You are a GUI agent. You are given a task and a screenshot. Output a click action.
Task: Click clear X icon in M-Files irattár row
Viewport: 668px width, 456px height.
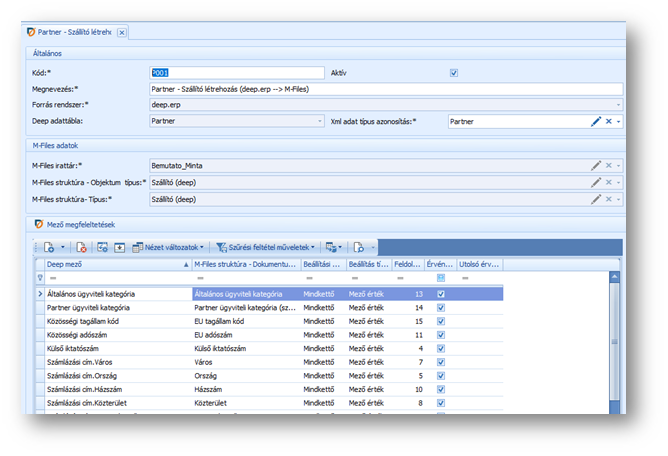click(608, 166)
